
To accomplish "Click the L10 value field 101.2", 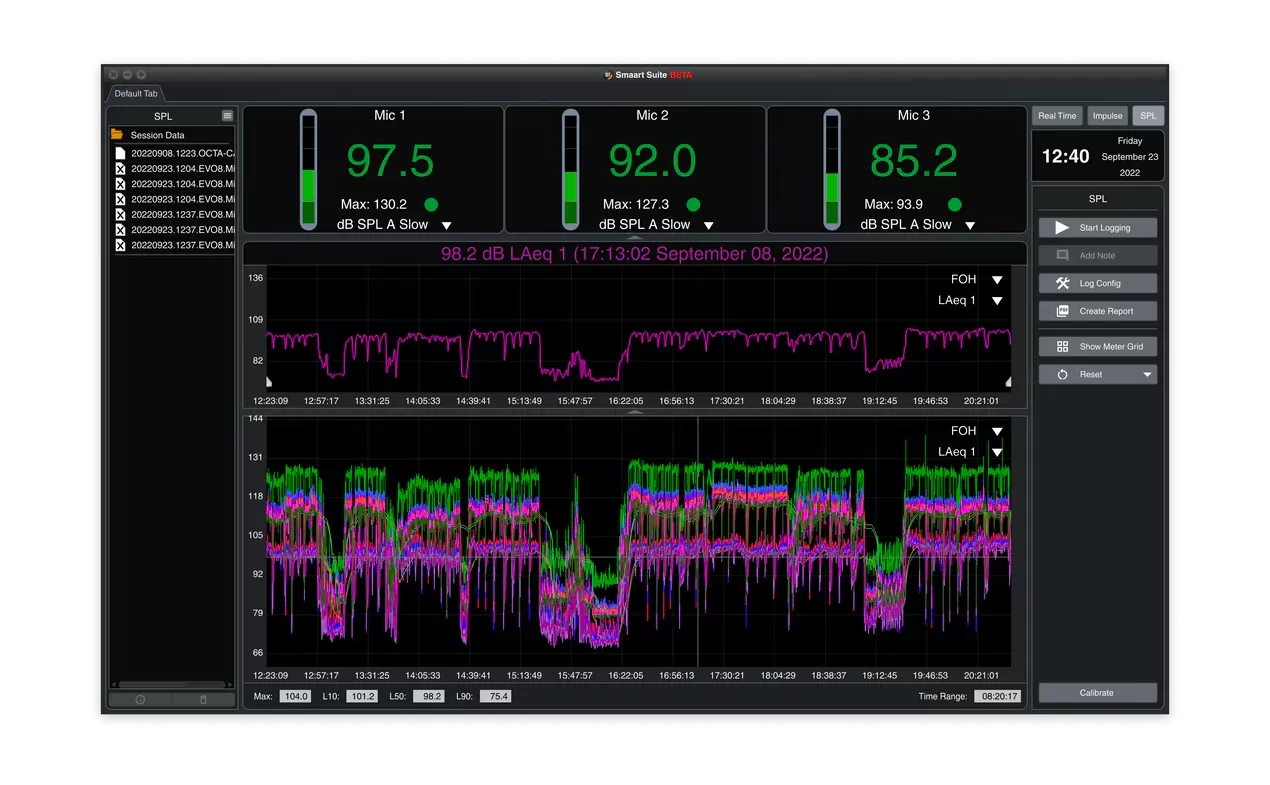I will click(362, 696).
